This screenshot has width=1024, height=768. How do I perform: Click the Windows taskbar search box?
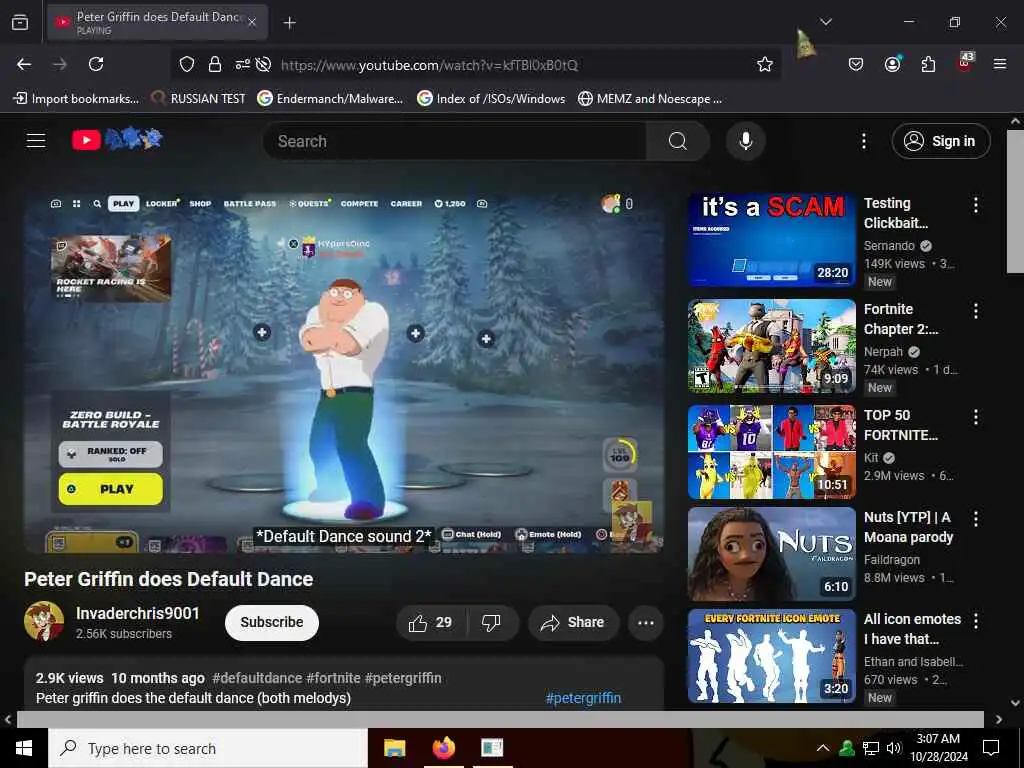(x=208, y=748)
